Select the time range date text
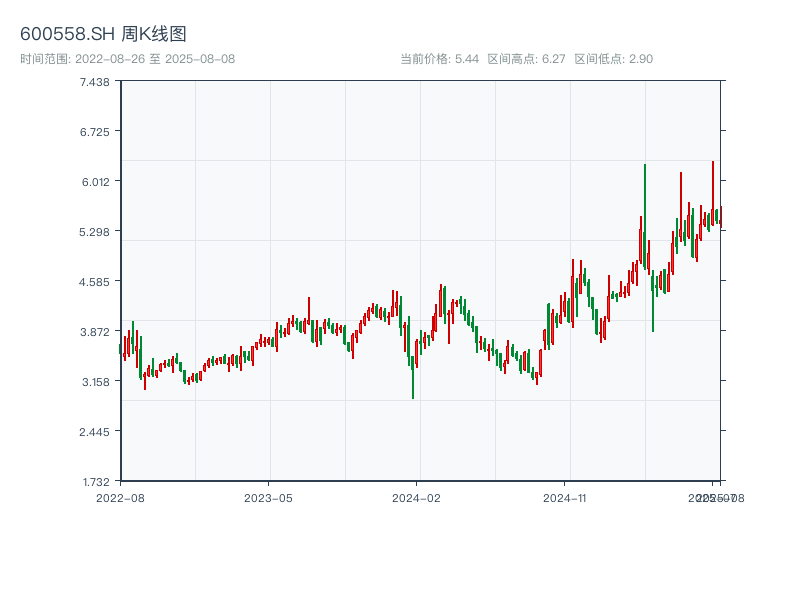Viewport: 800px width, 600px height. [127, 59]
